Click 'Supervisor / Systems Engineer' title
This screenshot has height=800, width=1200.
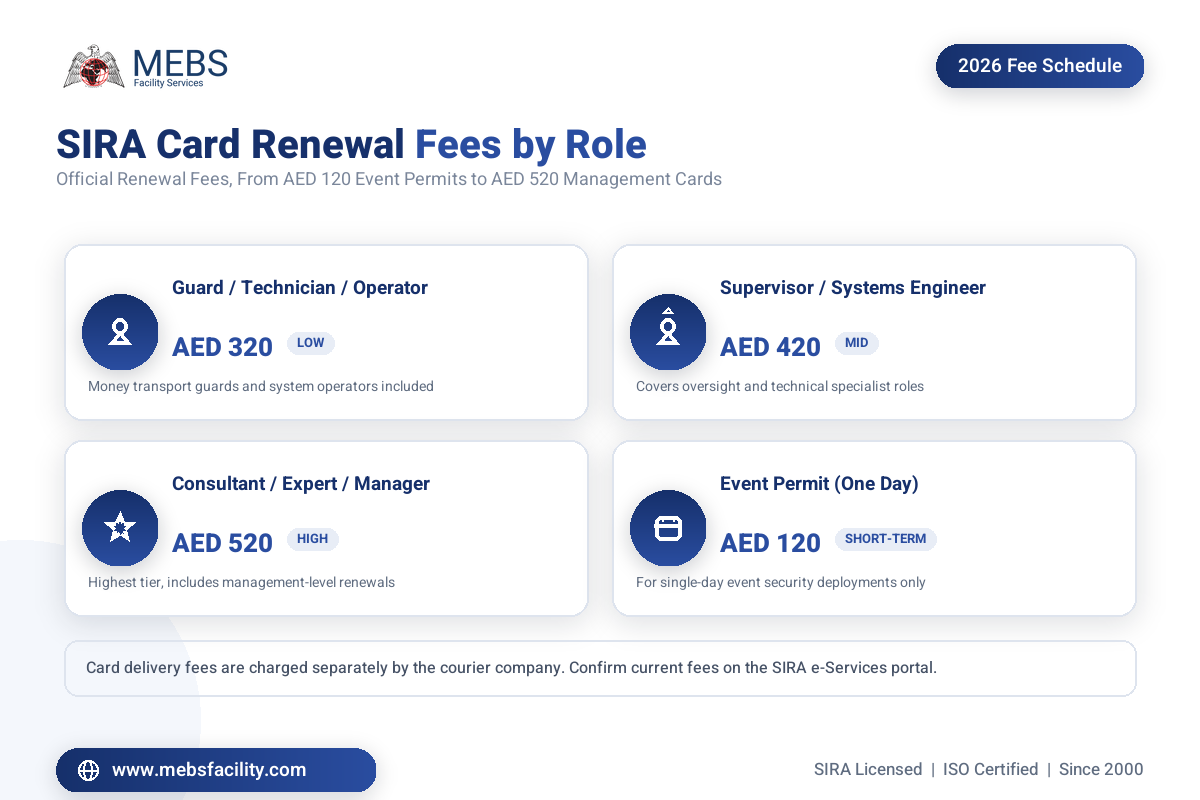(853, 288)
